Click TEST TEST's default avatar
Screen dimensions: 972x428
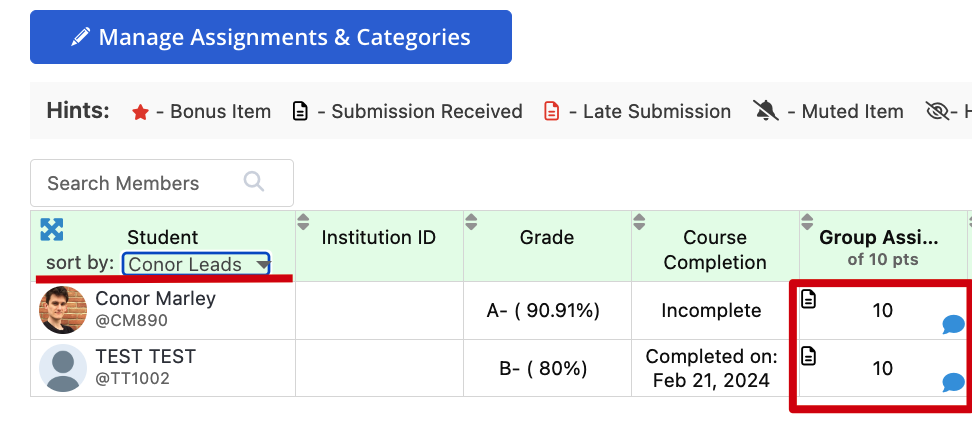click(63, 368)
